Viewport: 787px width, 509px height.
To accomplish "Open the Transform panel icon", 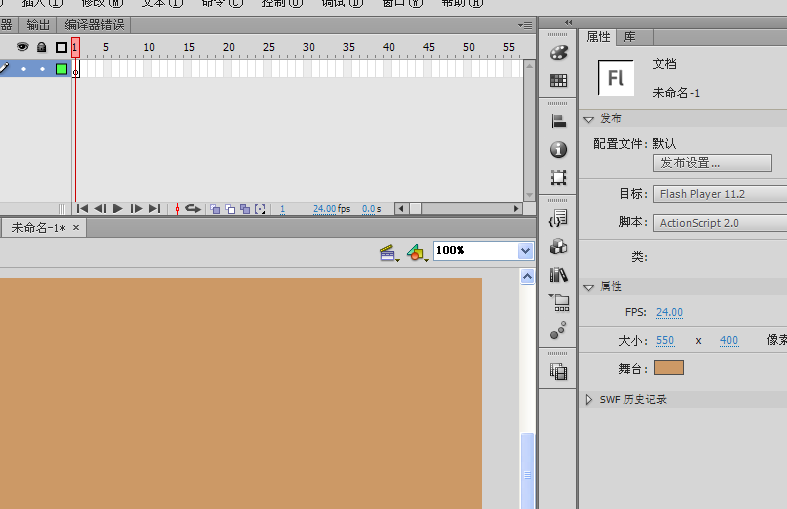I will (x=558, y=177).
